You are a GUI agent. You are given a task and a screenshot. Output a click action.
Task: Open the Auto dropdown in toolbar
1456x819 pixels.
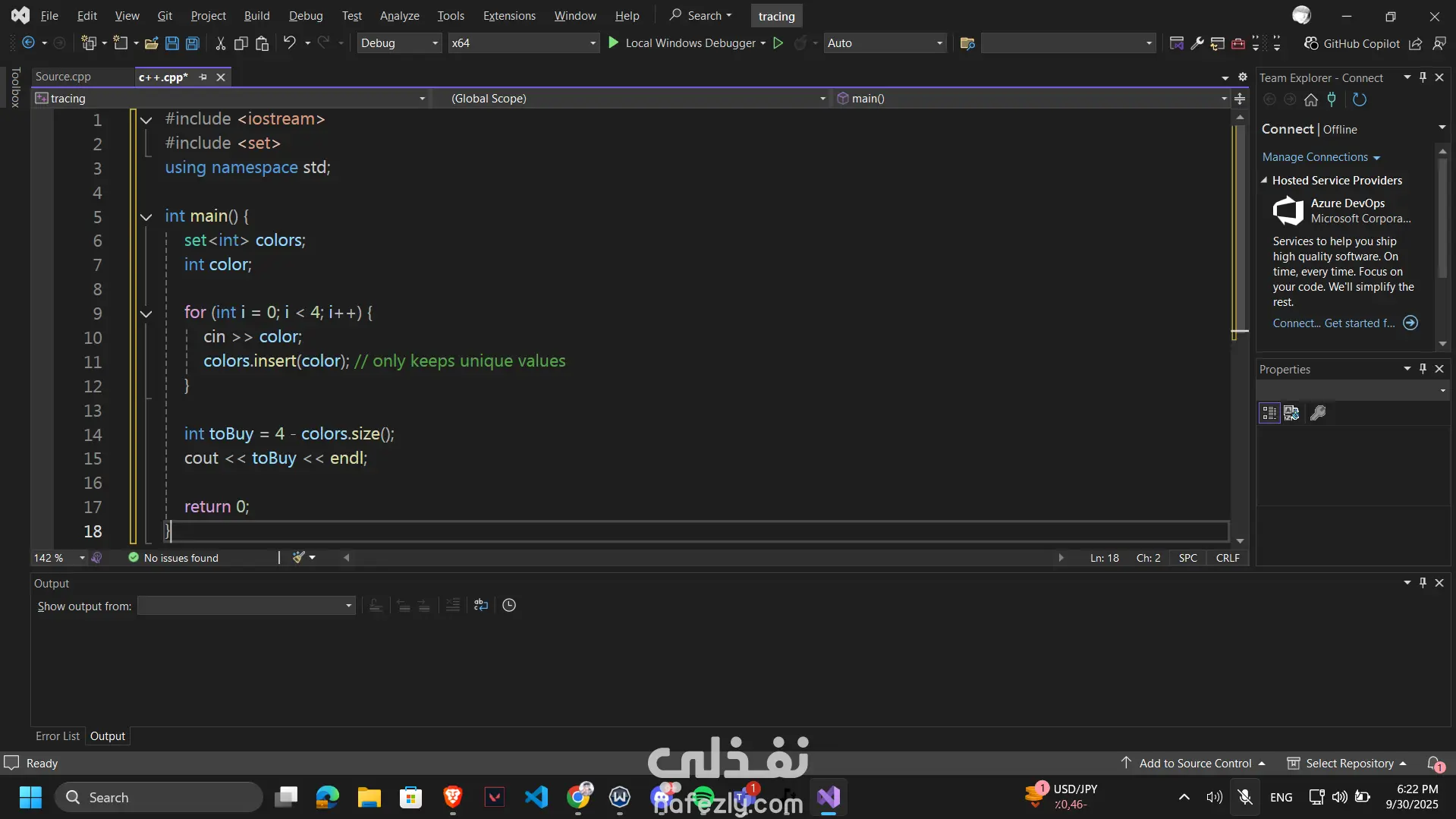click(885, 43)
